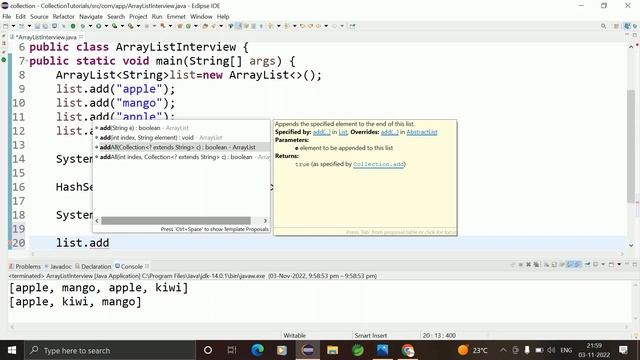640x360 pixels.
Task: Click Remove Launch in the console toolbar
Action: tap(529, 264)
